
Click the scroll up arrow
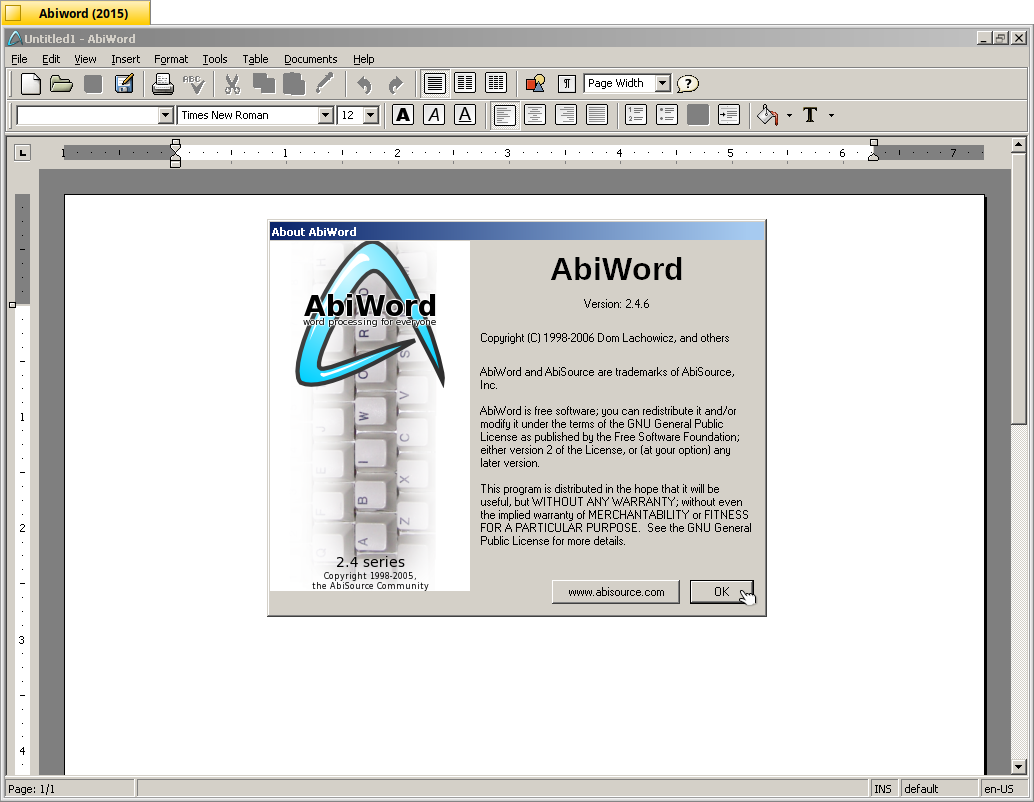tap(1019, 144)
